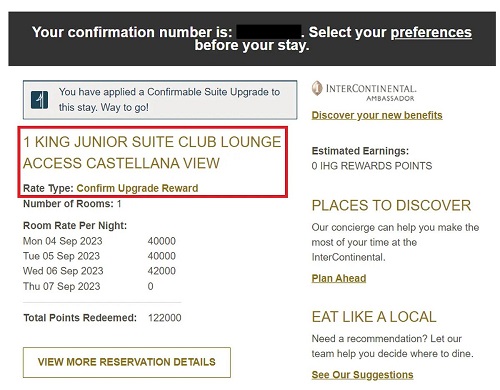Open See Our Suggestions link
500x390 pixels.
362,375
